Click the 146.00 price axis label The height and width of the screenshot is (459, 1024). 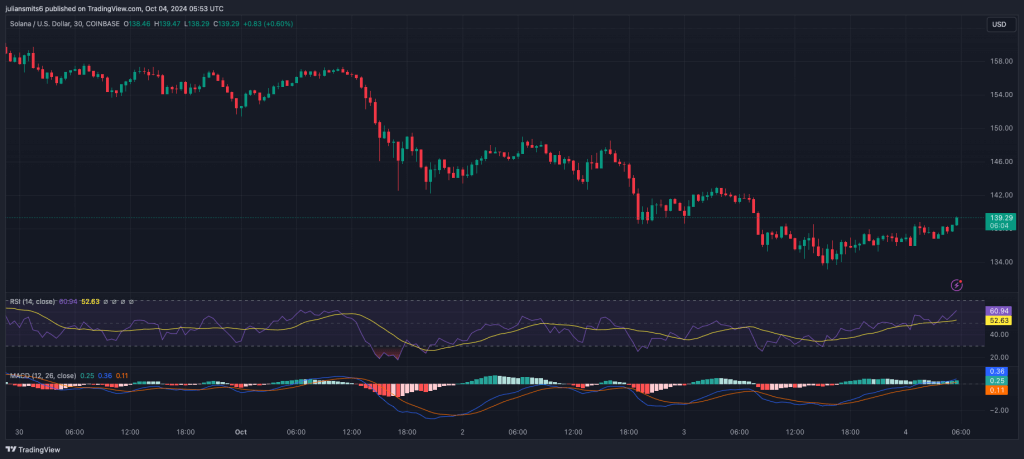coord(1001,161)
